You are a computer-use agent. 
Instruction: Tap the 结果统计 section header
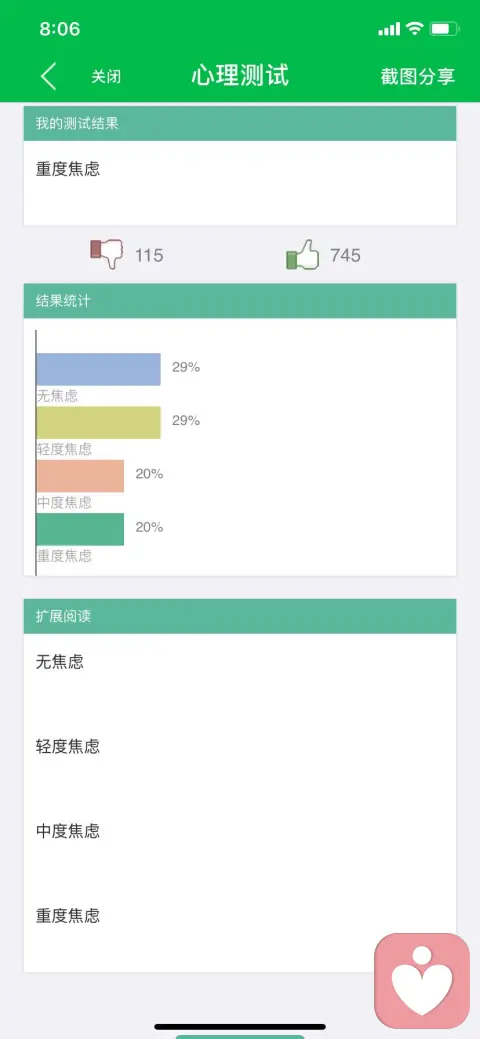(240, 301)
